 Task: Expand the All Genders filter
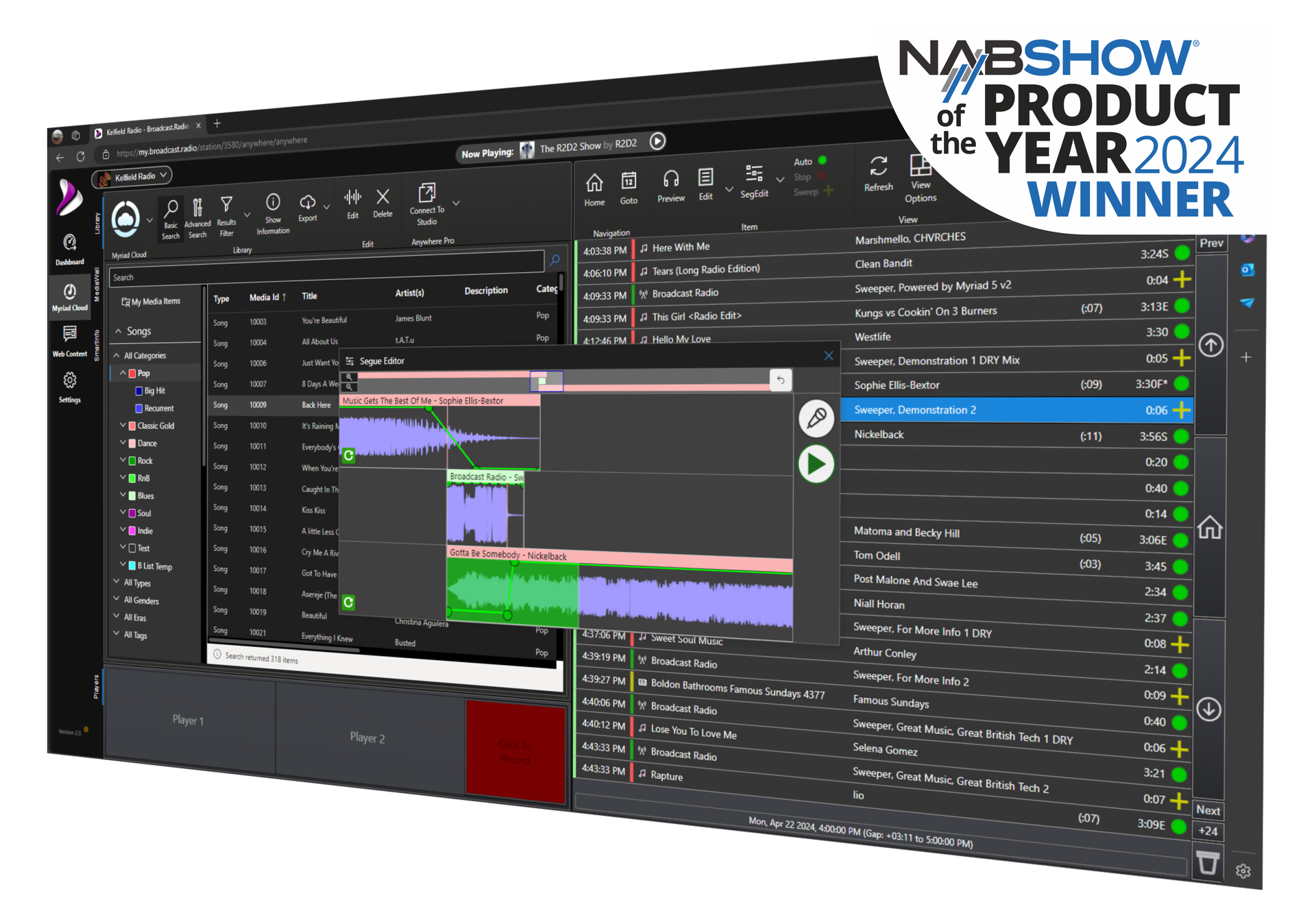pyautogui.click(x=117, y=599)
